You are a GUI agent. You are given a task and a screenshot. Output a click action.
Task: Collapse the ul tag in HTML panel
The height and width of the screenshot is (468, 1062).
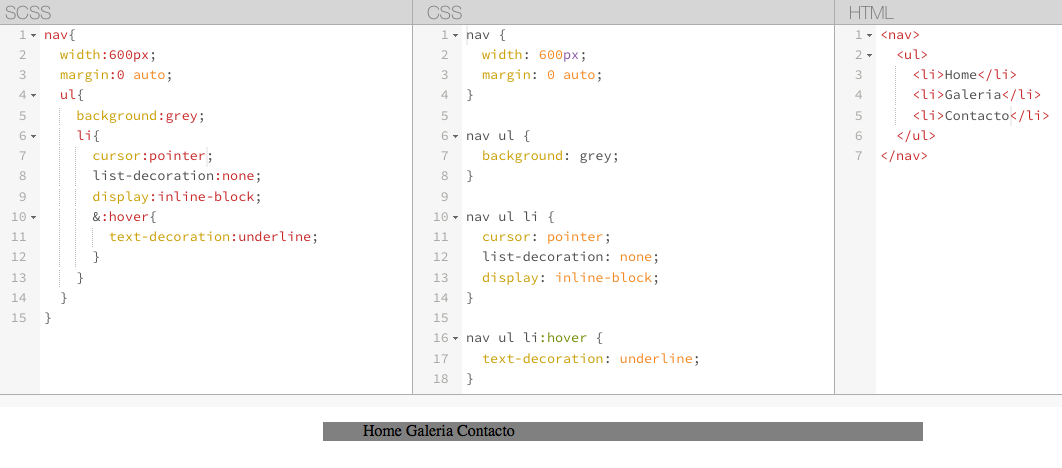[x=870, y=56]
